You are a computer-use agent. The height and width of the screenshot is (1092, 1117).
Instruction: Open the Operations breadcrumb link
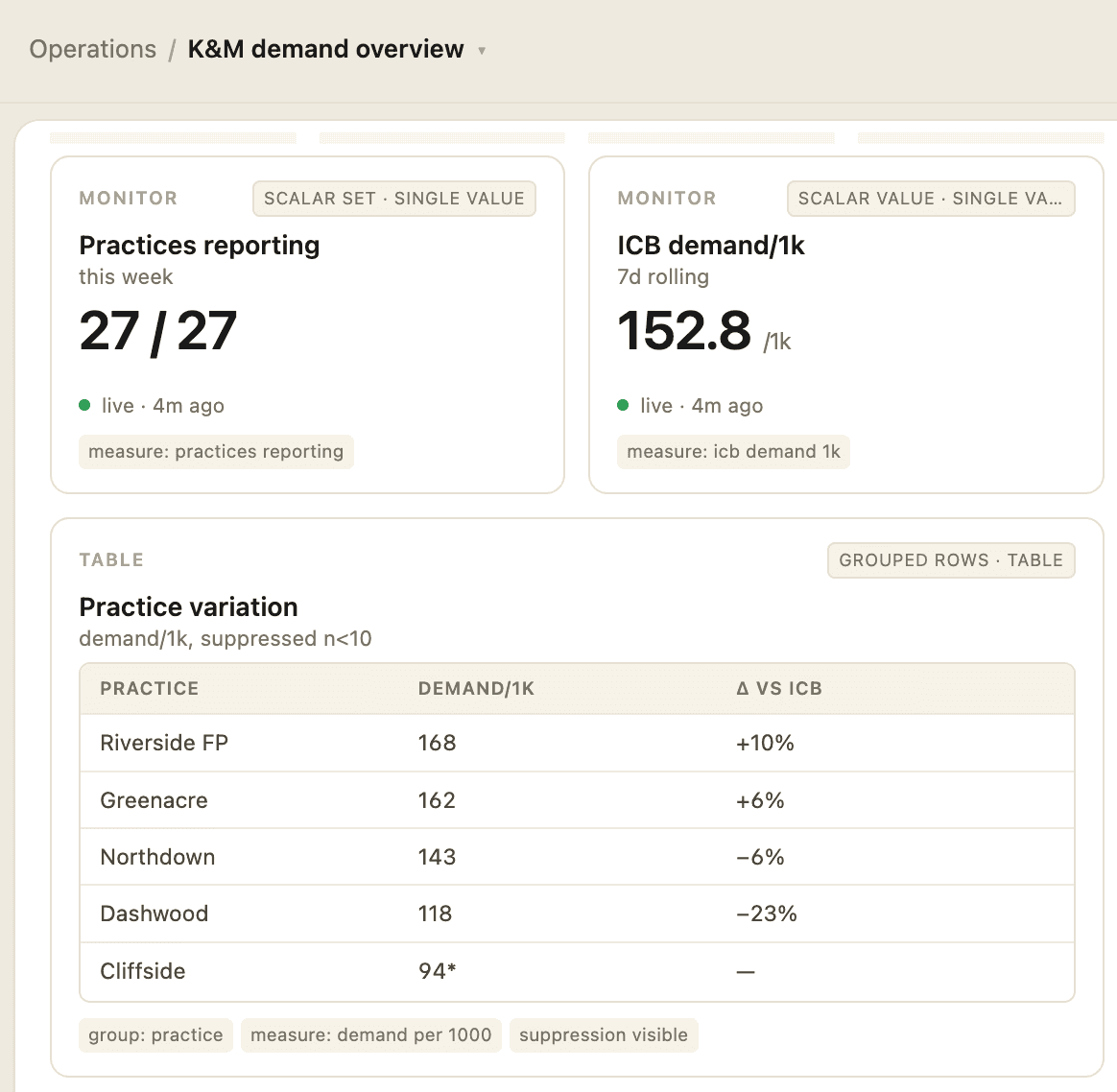click(93, 49)
